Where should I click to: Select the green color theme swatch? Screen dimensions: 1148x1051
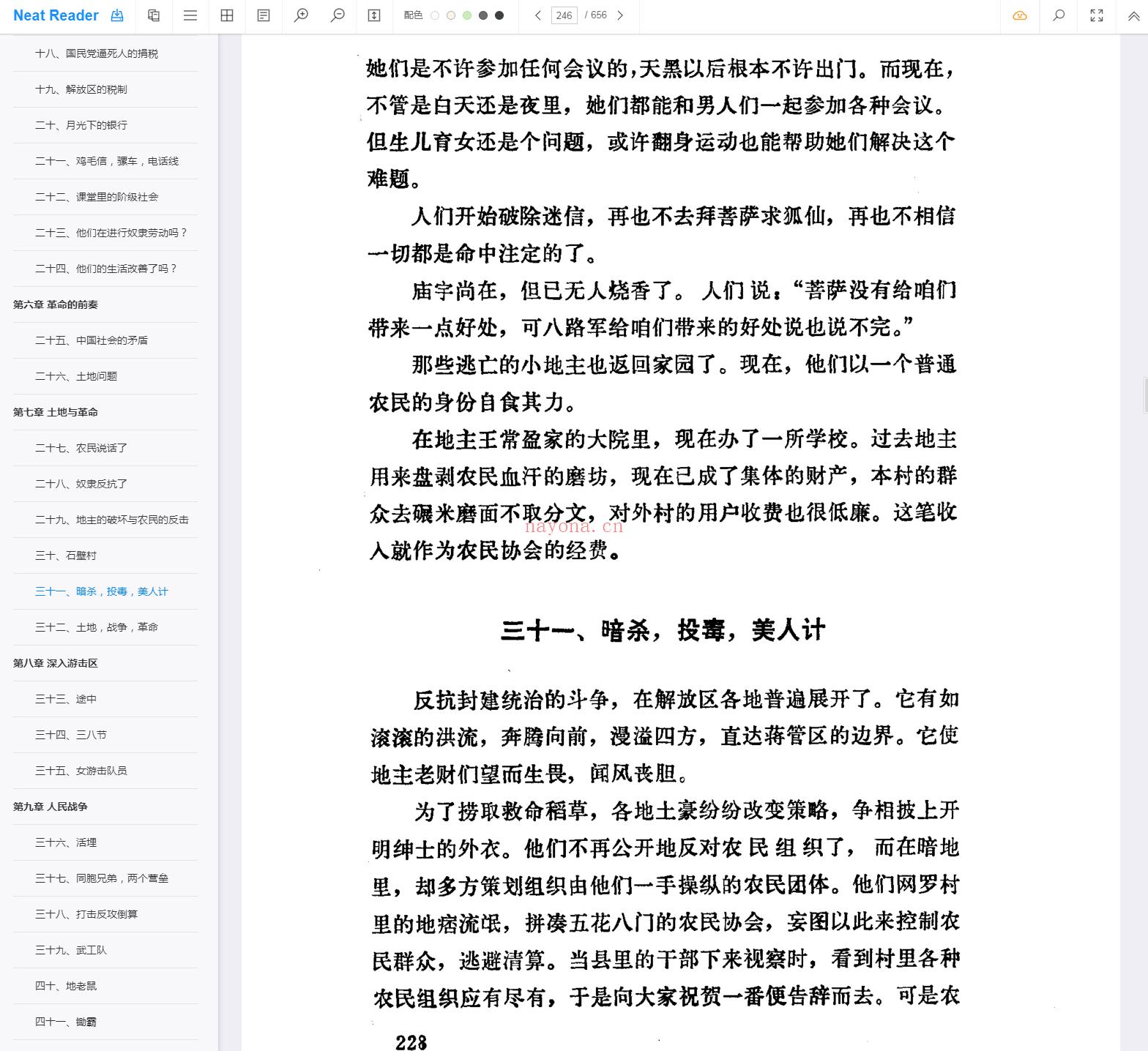[x=467, y=15]
